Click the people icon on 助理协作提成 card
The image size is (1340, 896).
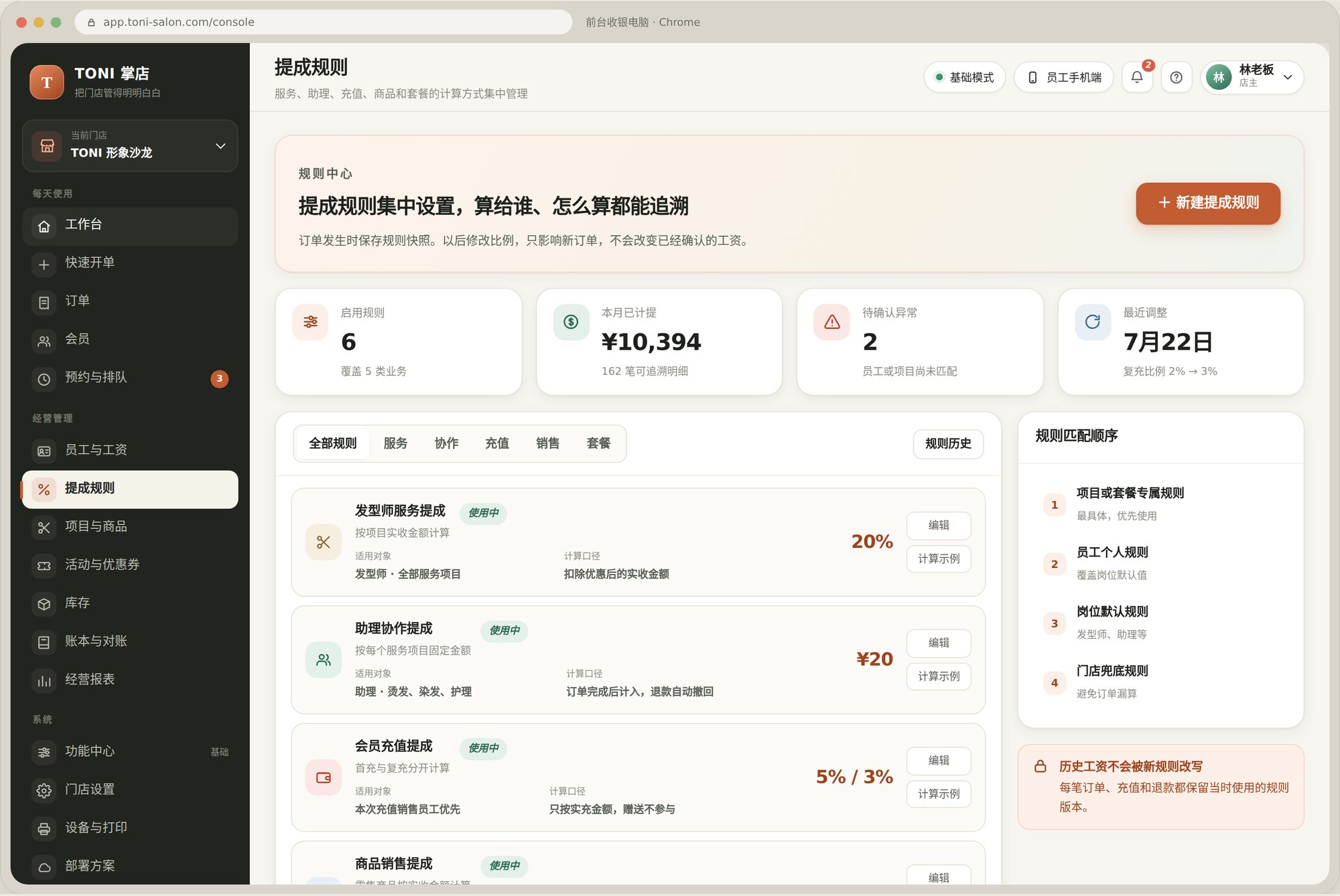324,660
